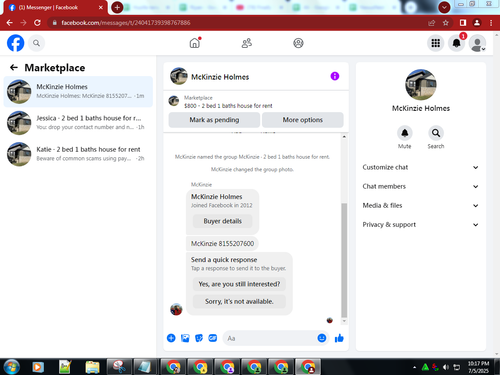The height and width of the screenshot is (375, 500).
Task: Expand the Chat members section
Action: click(420, 186)
